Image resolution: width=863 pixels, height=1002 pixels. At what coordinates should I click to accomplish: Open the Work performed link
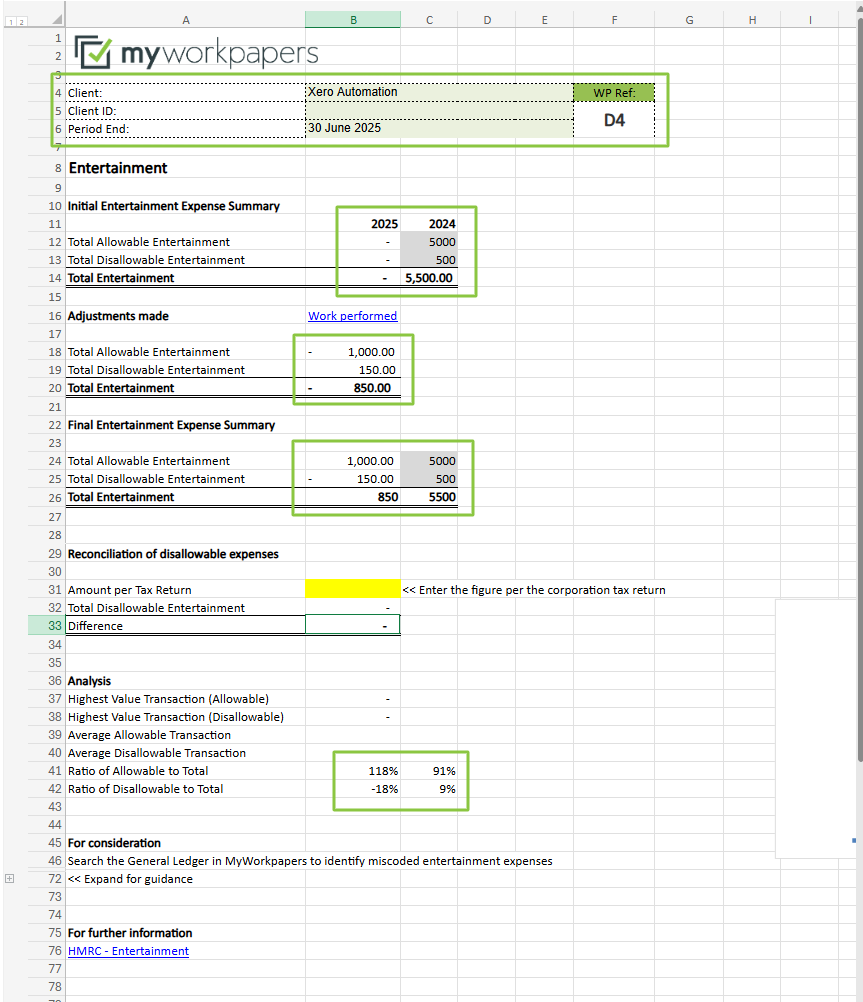(352, 316)
